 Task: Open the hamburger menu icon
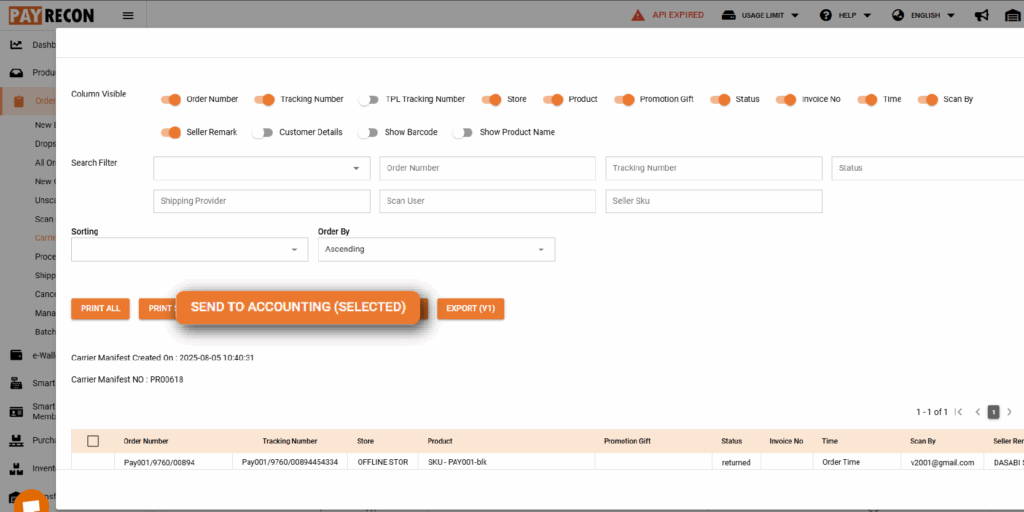(x=128, y=15)
